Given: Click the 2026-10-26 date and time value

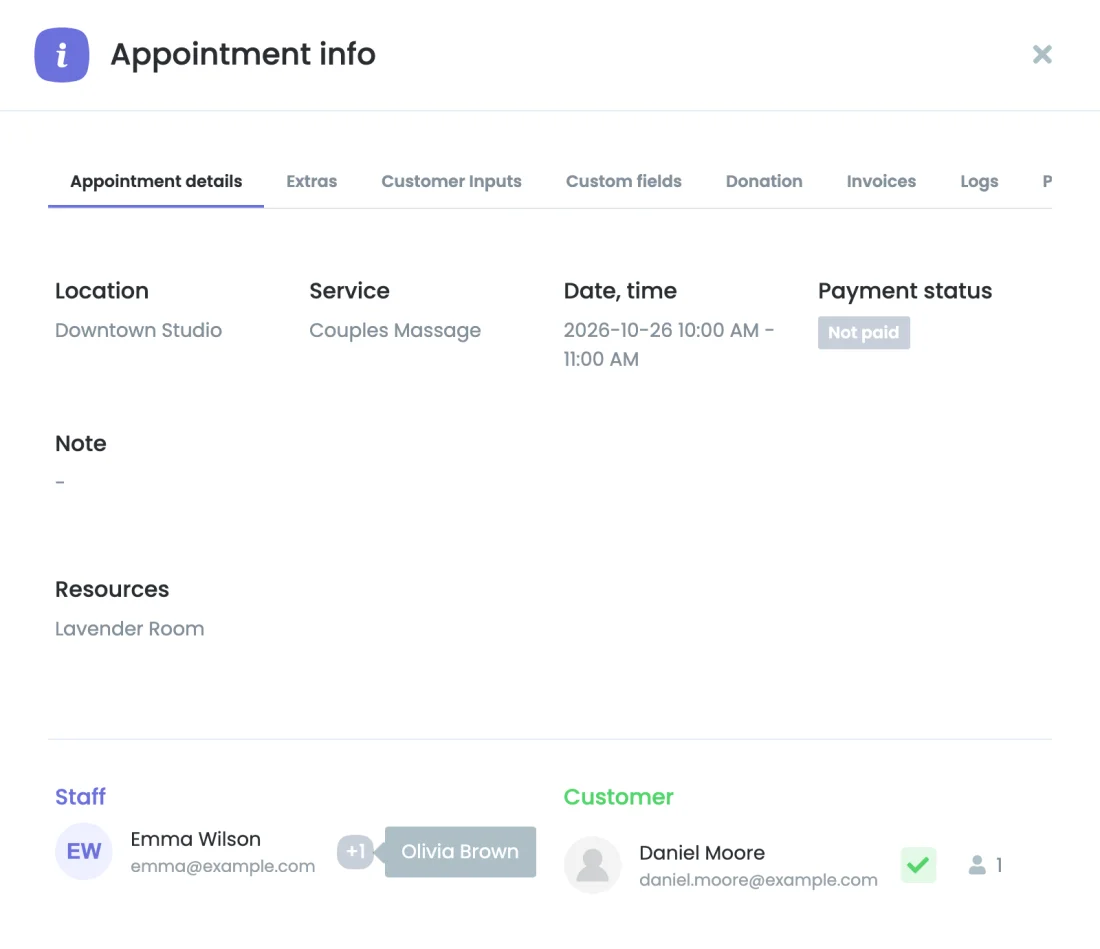Looking at the screenshot, I should pyautogui.click(x=669, y=344).
